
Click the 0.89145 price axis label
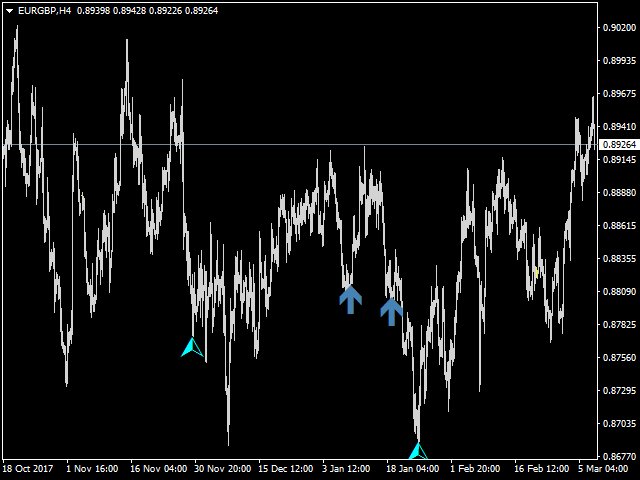[619, 160]
